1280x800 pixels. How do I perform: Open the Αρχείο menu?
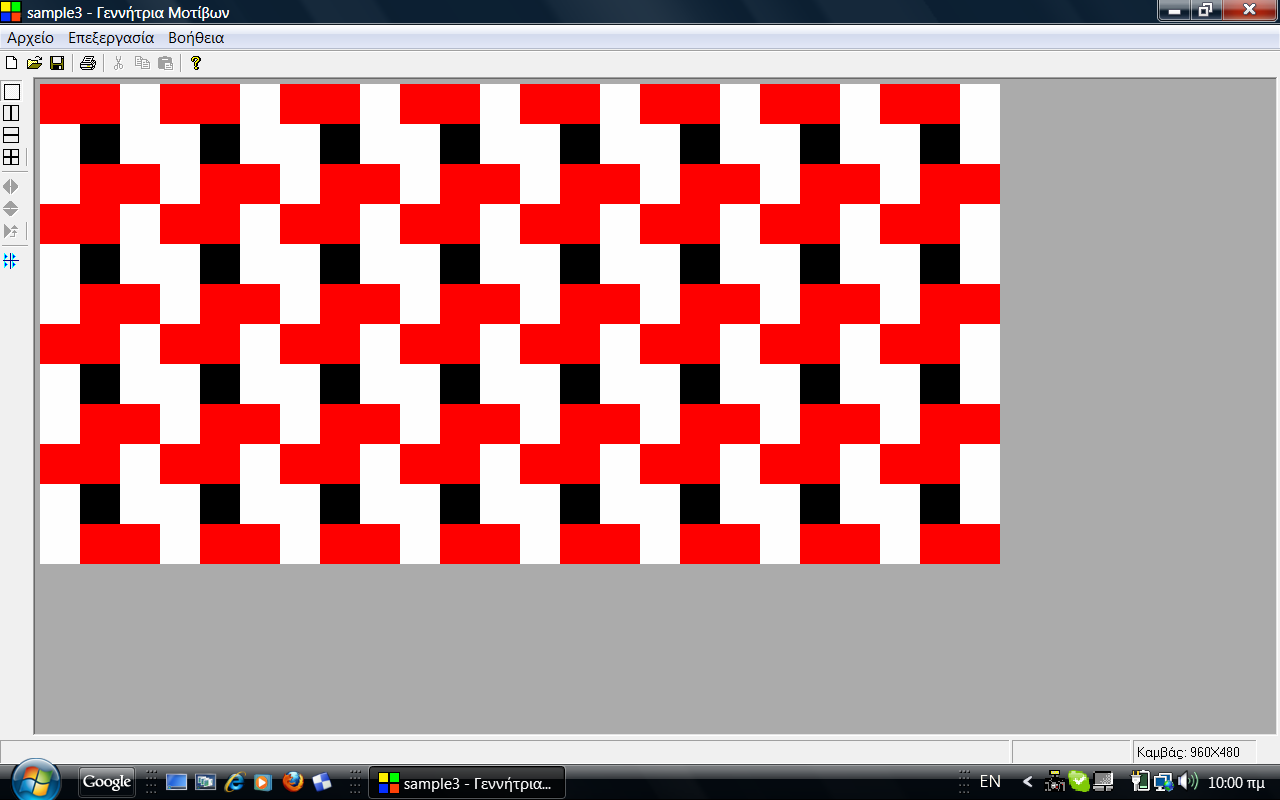click(30, 38)
